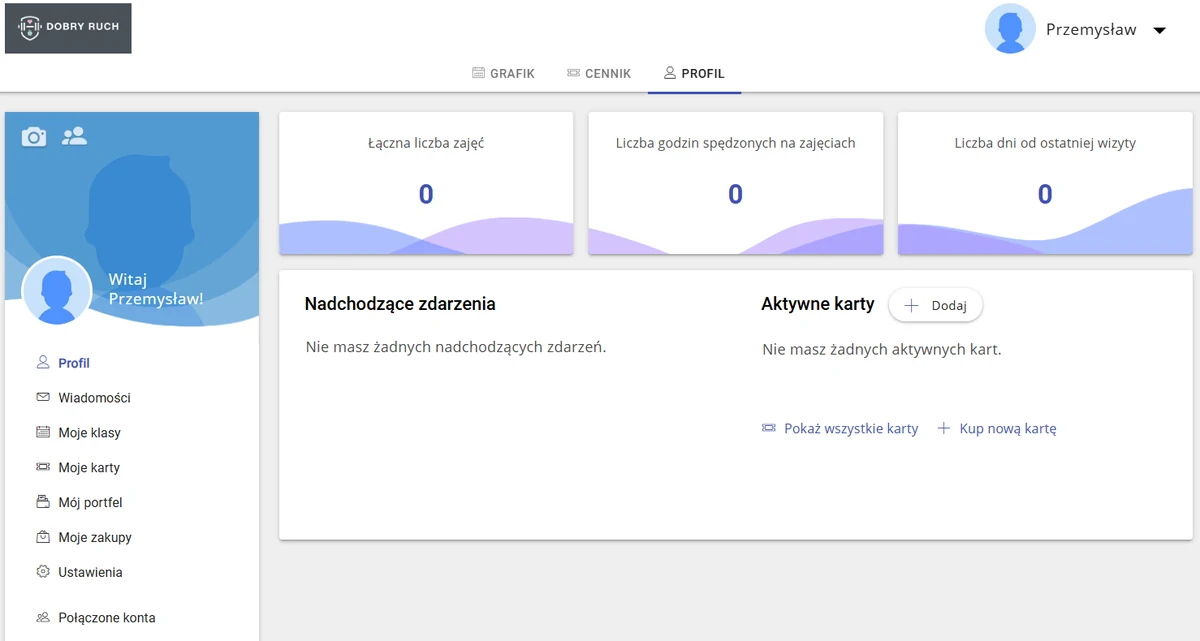Click the wallet icon beside Mój portfel
Image resolution: width=1200 pixels, height=641 pixels.
pyautogui.click(x=43, y=502)
